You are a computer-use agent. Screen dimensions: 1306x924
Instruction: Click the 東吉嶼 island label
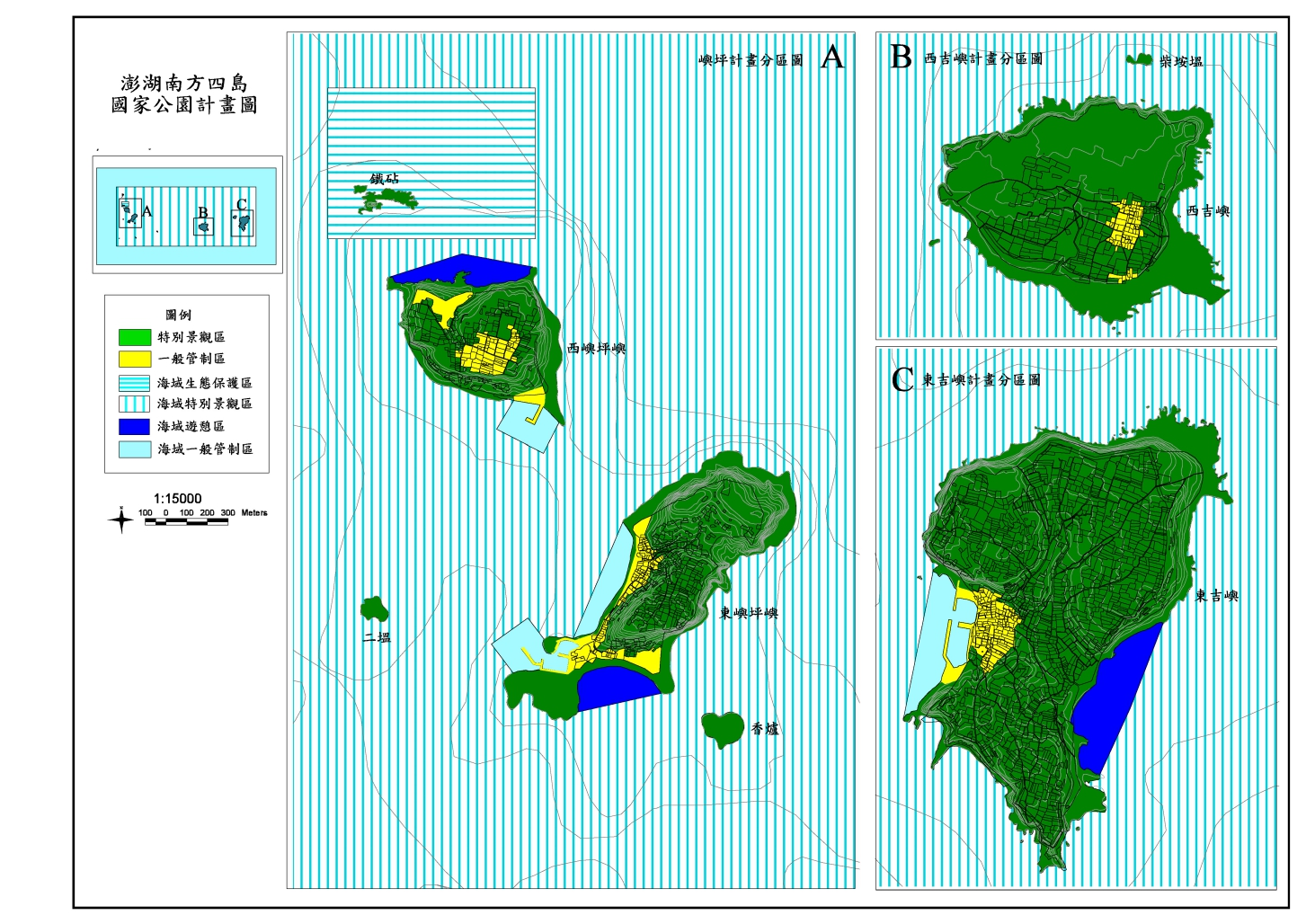pos(1217,596)
